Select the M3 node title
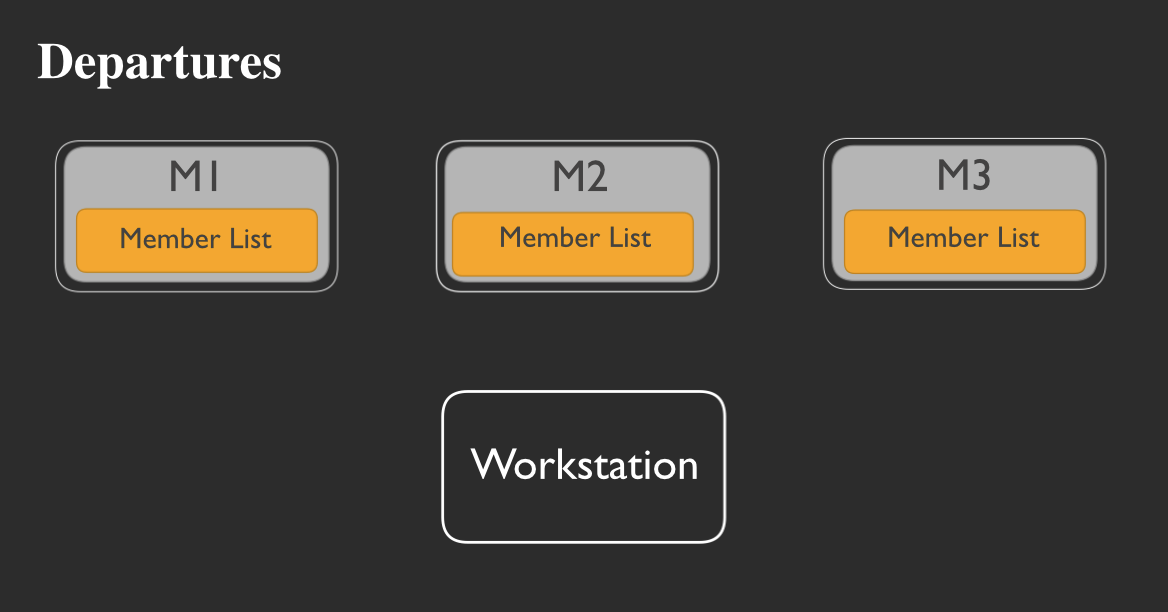 (963, 176)
